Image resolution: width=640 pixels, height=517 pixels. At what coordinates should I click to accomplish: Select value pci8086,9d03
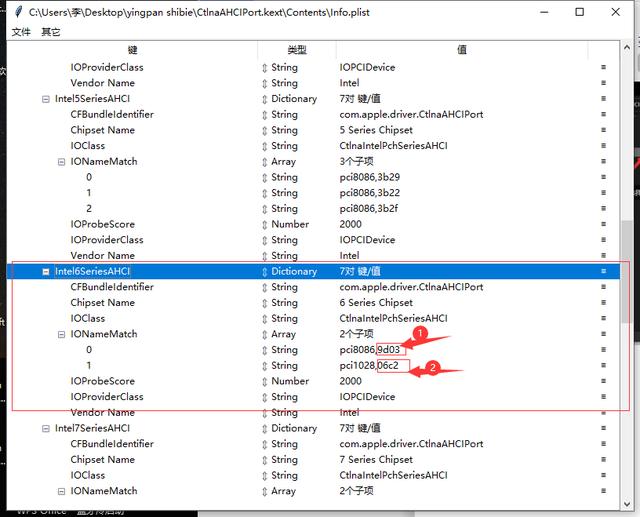point(370,350)
